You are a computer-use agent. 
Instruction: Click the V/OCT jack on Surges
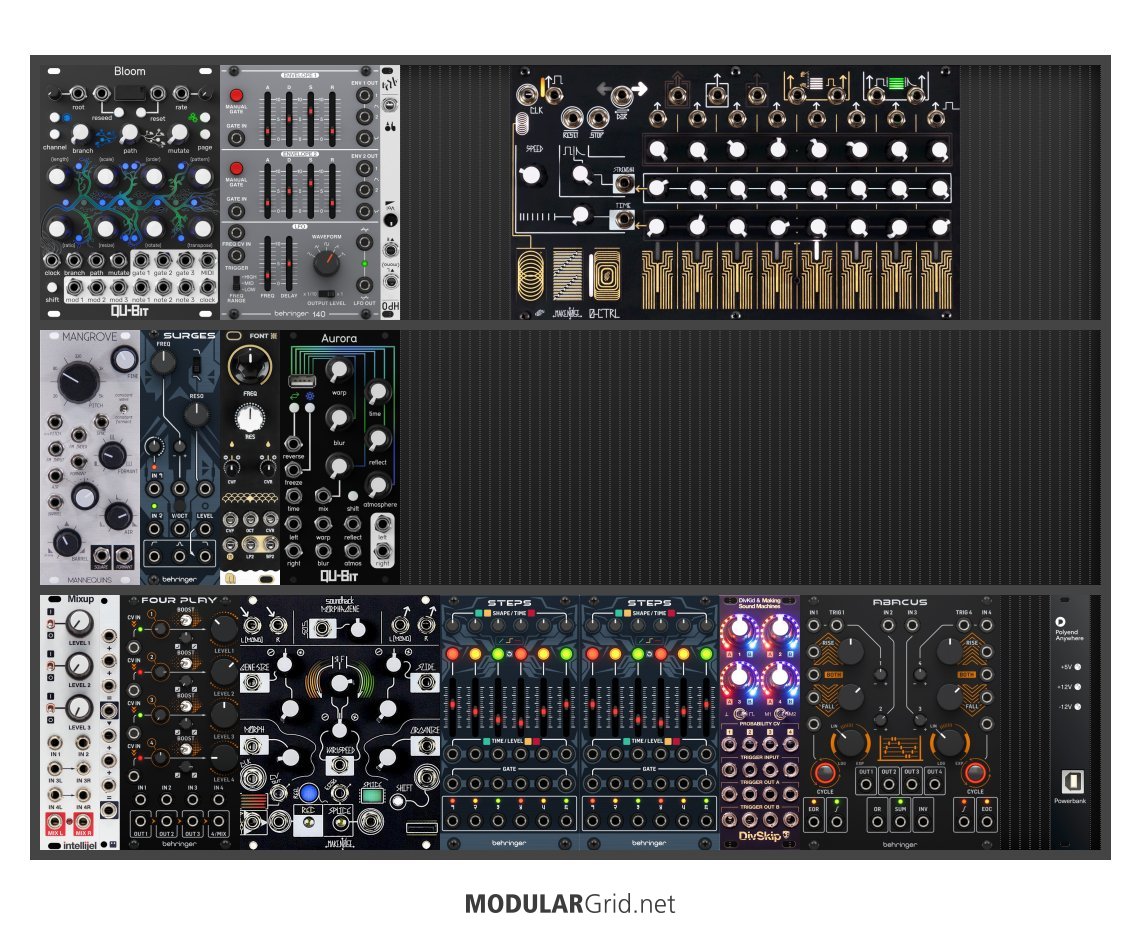coord(180,529)
